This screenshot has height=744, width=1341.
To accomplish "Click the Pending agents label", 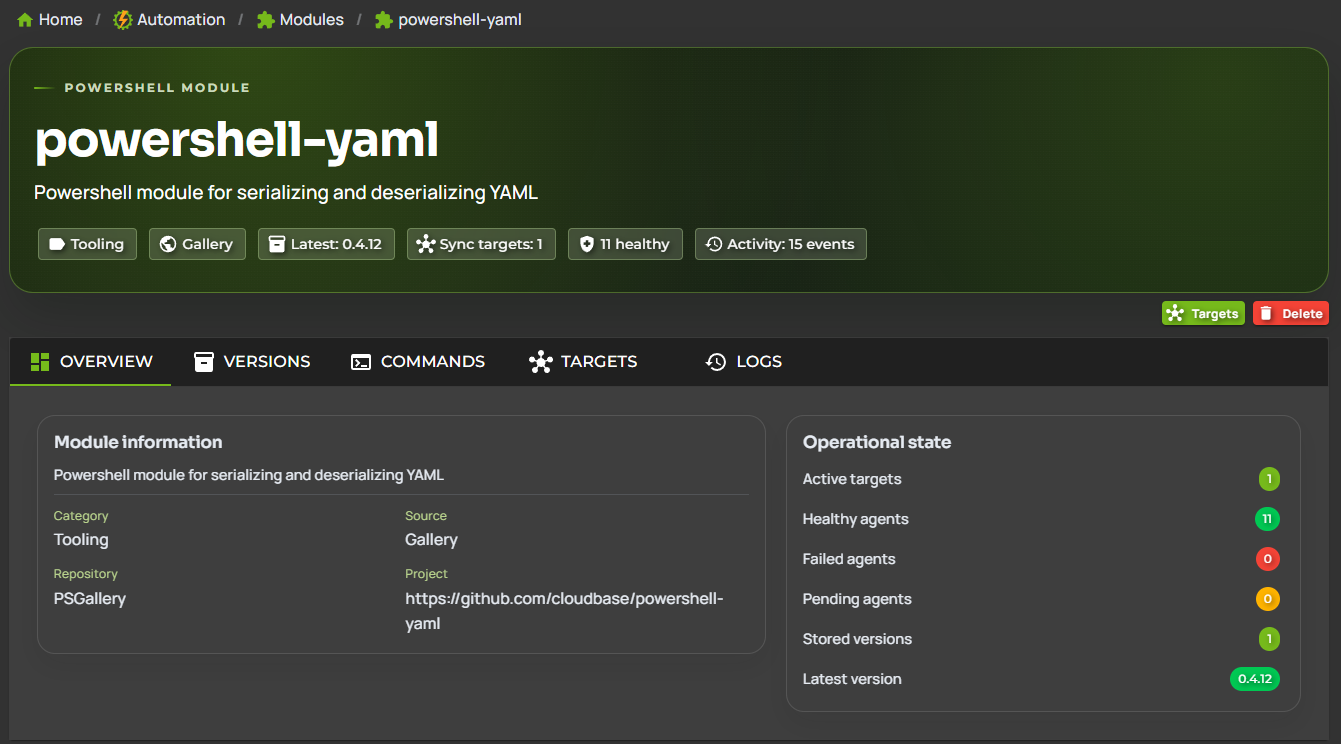I will pyautogui.click(x=857, y=599).
